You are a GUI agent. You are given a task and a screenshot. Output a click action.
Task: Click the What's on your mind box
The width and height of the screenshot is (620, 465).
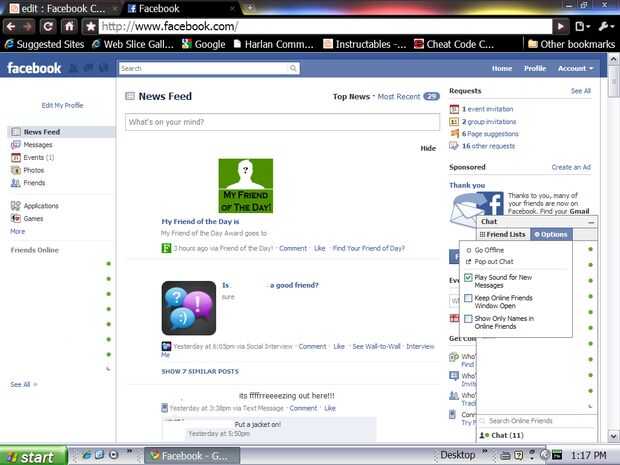pyautogui.click(x=282, y=122)
